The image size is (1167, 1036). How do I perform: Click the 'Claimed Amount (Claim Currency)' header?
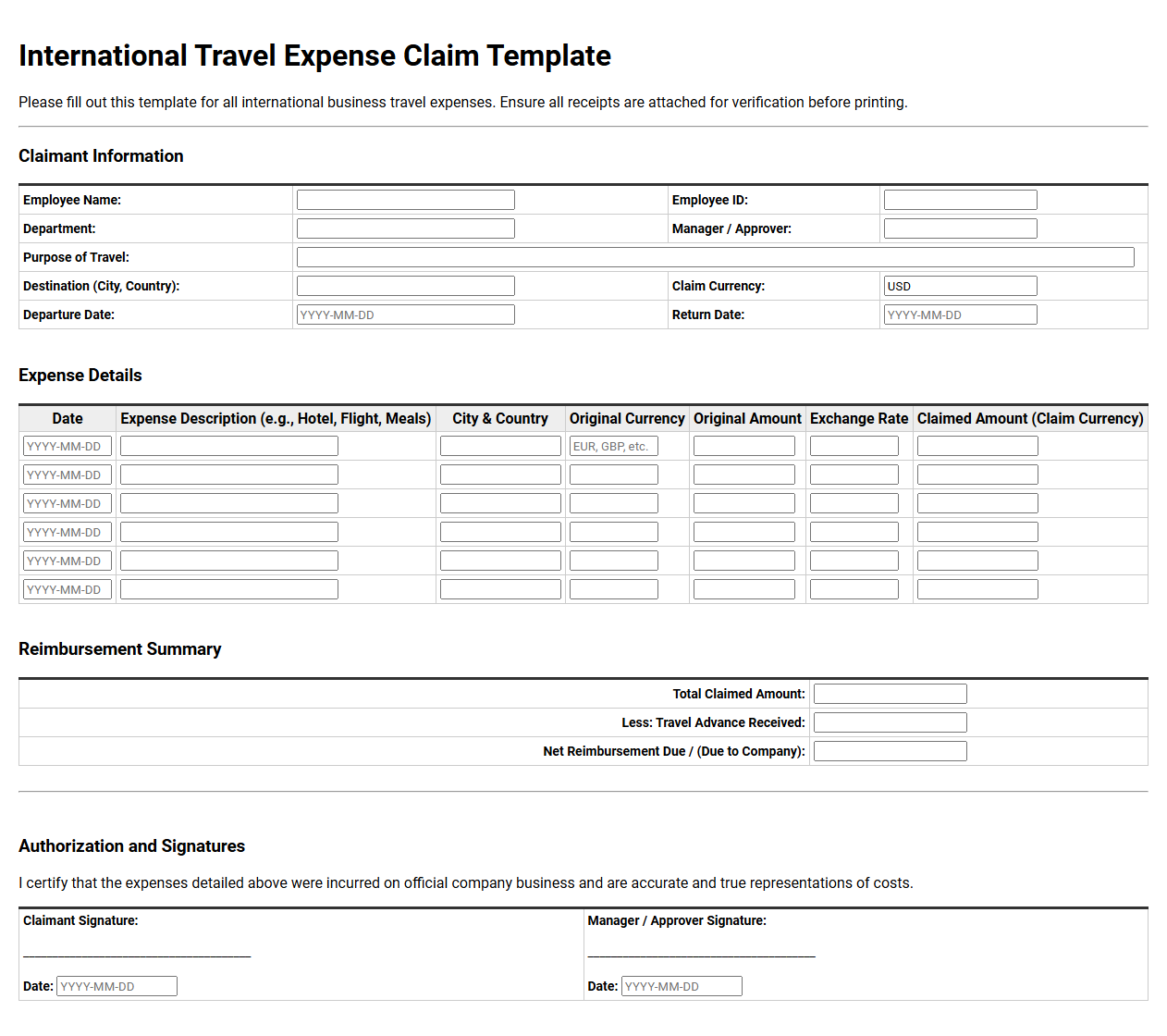[1030, 418]
